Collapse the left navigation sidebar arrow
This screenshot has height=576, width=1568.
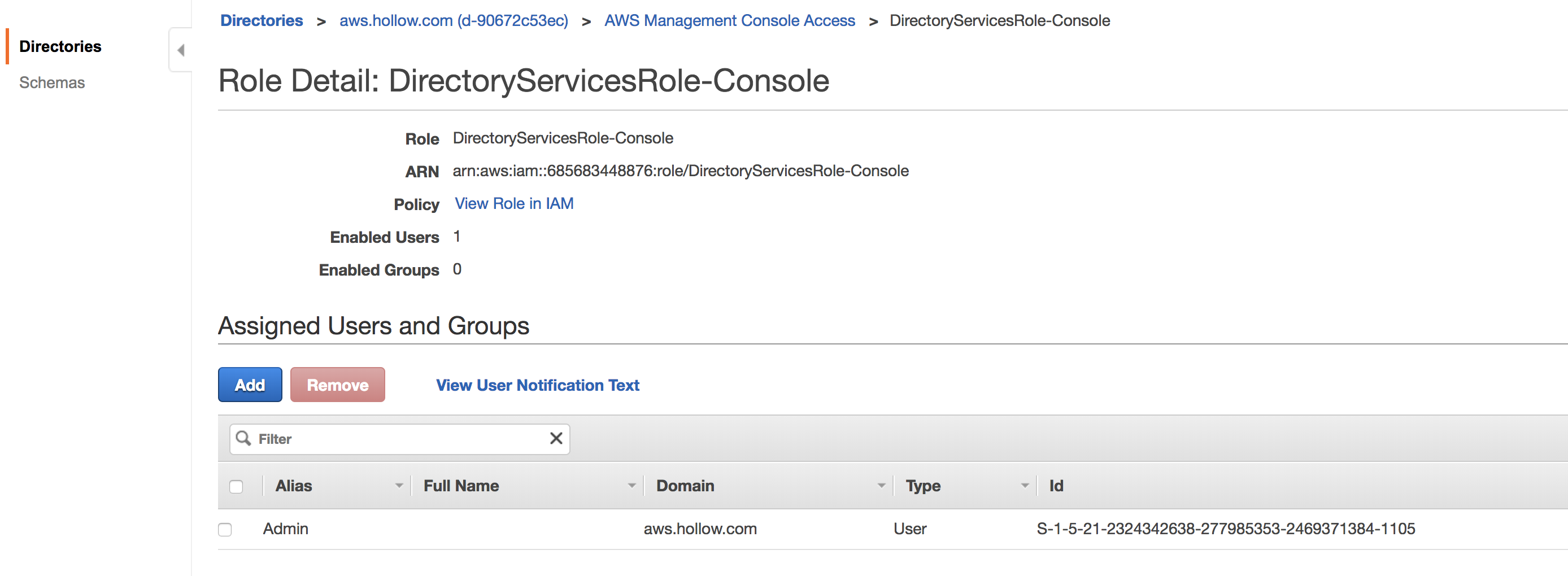point(181,50)
